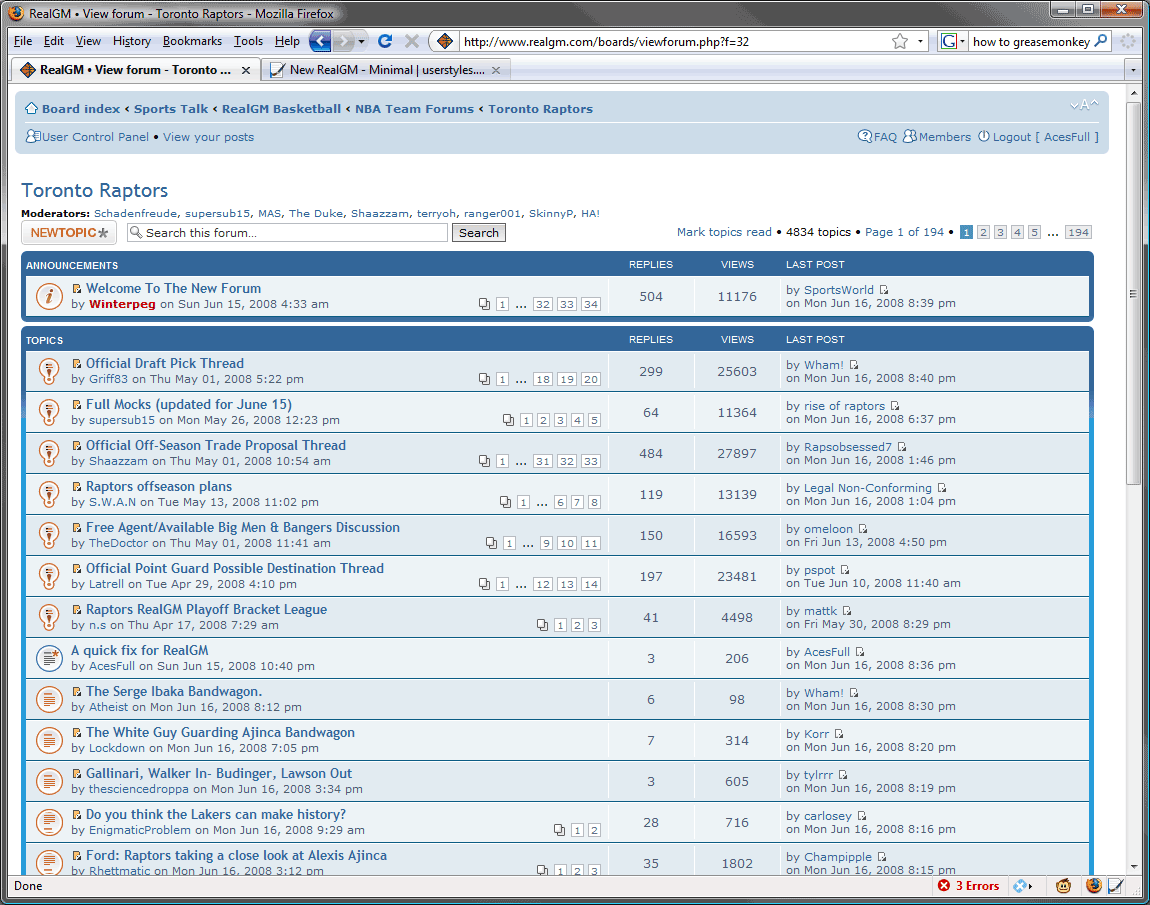Click the vertical scrollbar thumb
The height and width of the screenshot is (905, 1150).
point(1134,293)
